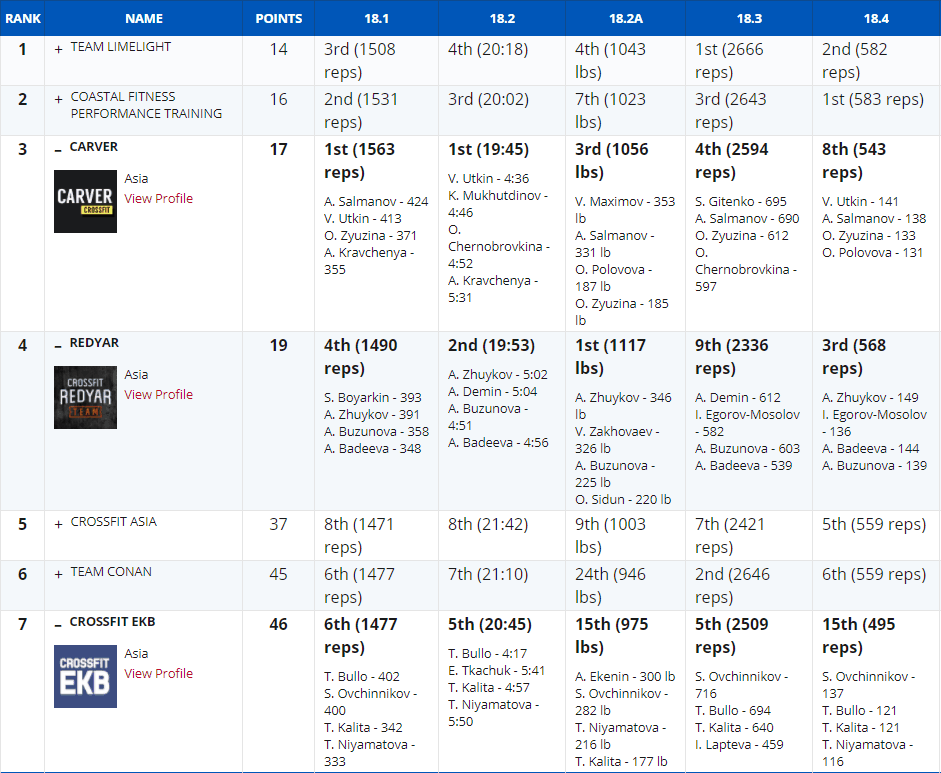
Task: Click T. Bullo - 4:17 time entry
Action: (x=487, y=654)
